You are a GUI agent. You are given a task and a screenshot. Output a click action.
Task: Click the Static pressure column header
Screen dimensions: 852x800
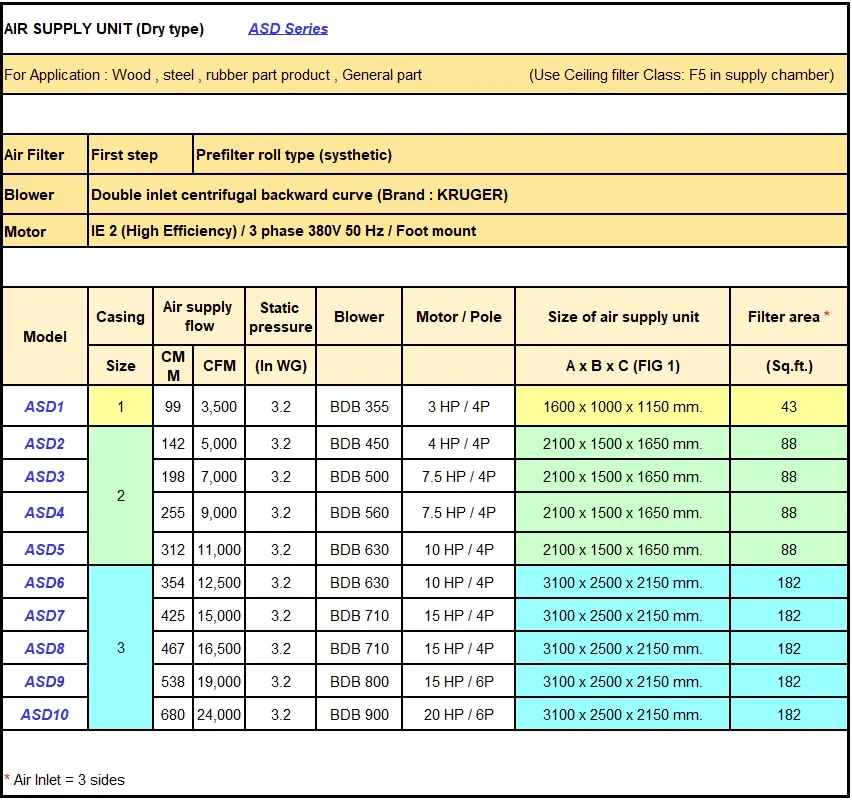pos(280,316)
